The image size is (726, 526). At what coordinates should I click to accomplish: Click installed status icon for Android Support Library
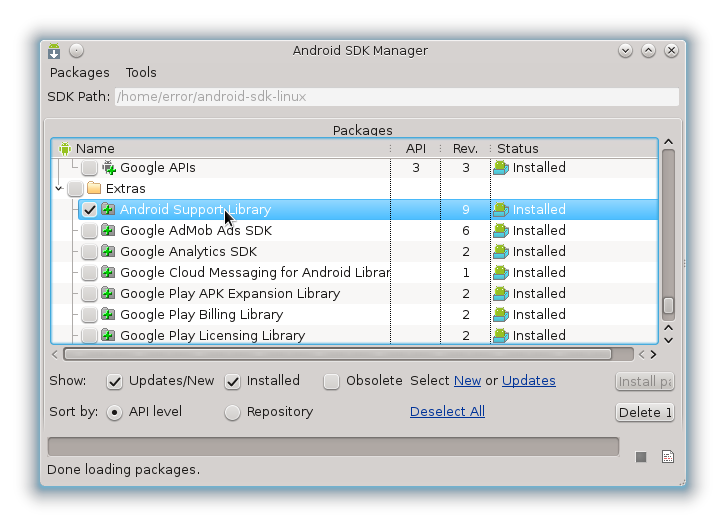tap(501, 209)
